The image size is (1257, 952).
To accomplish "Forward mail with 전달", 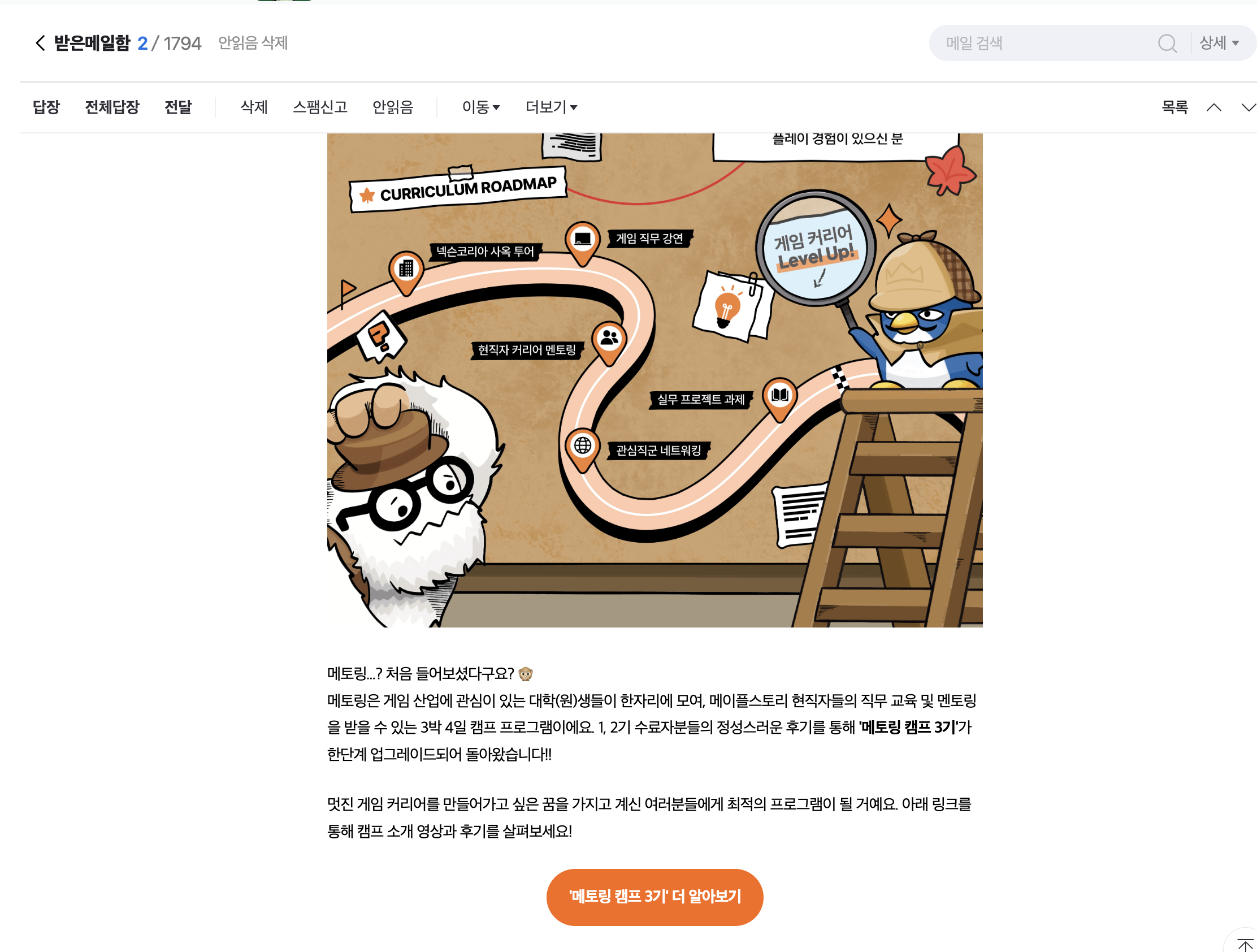I will (178, 107).
